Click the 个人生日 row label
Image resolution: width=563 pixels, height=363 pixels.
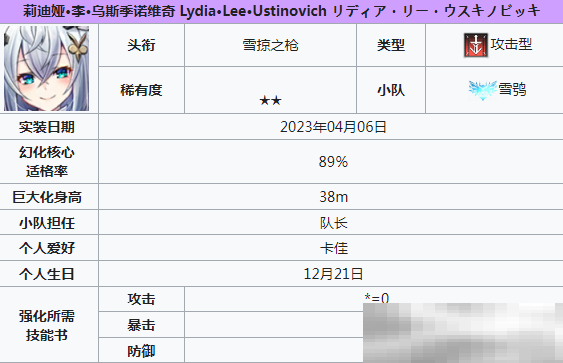[x=47, y=274]
